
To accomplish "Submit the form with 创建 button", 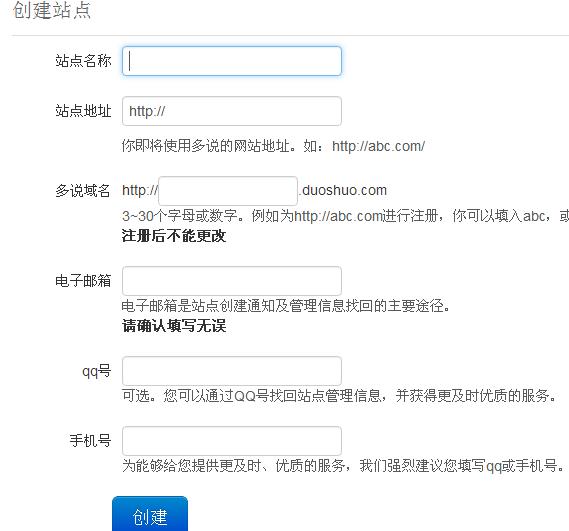I will tap(150, 515).
